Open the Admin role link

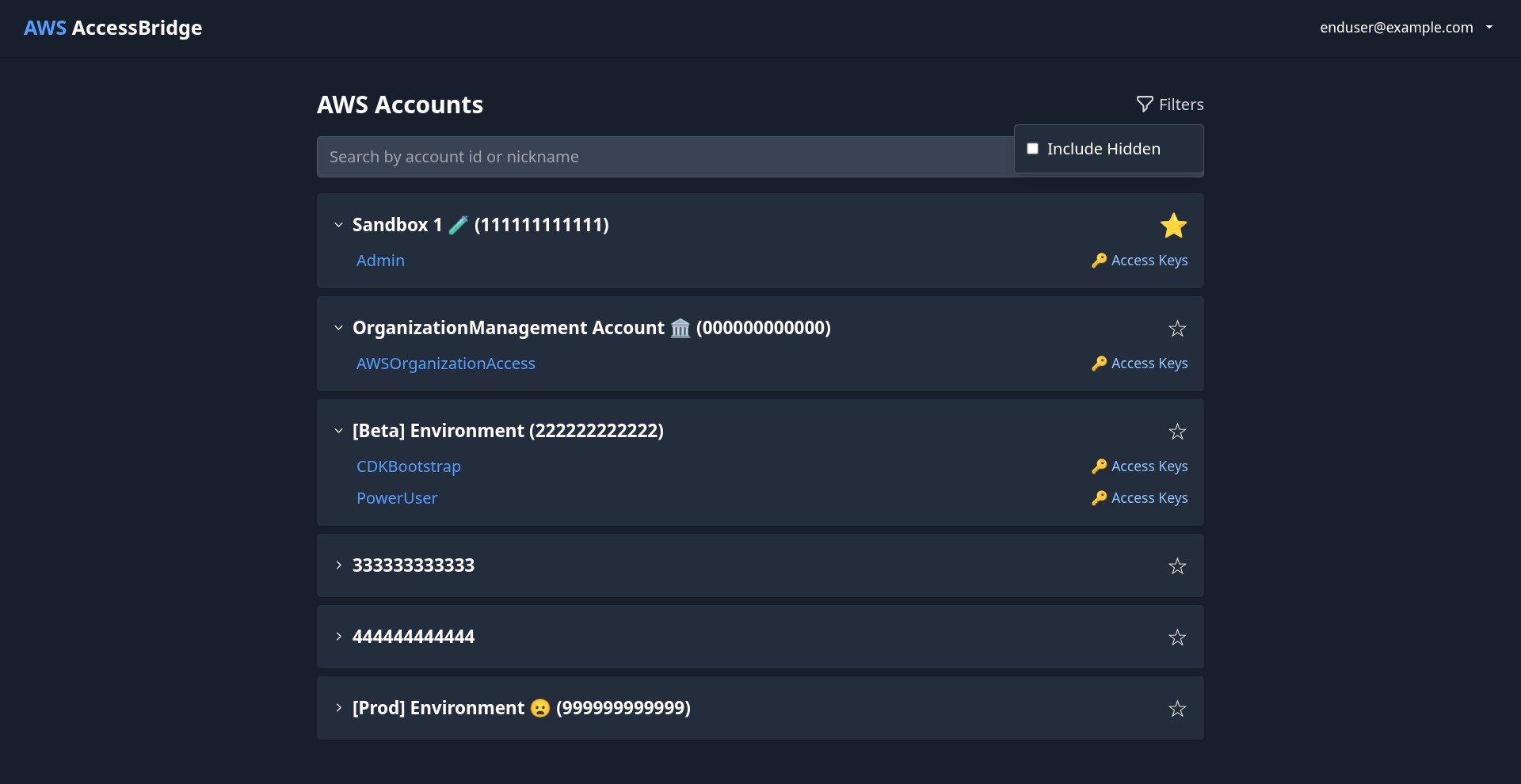click(x=380, y=261)
